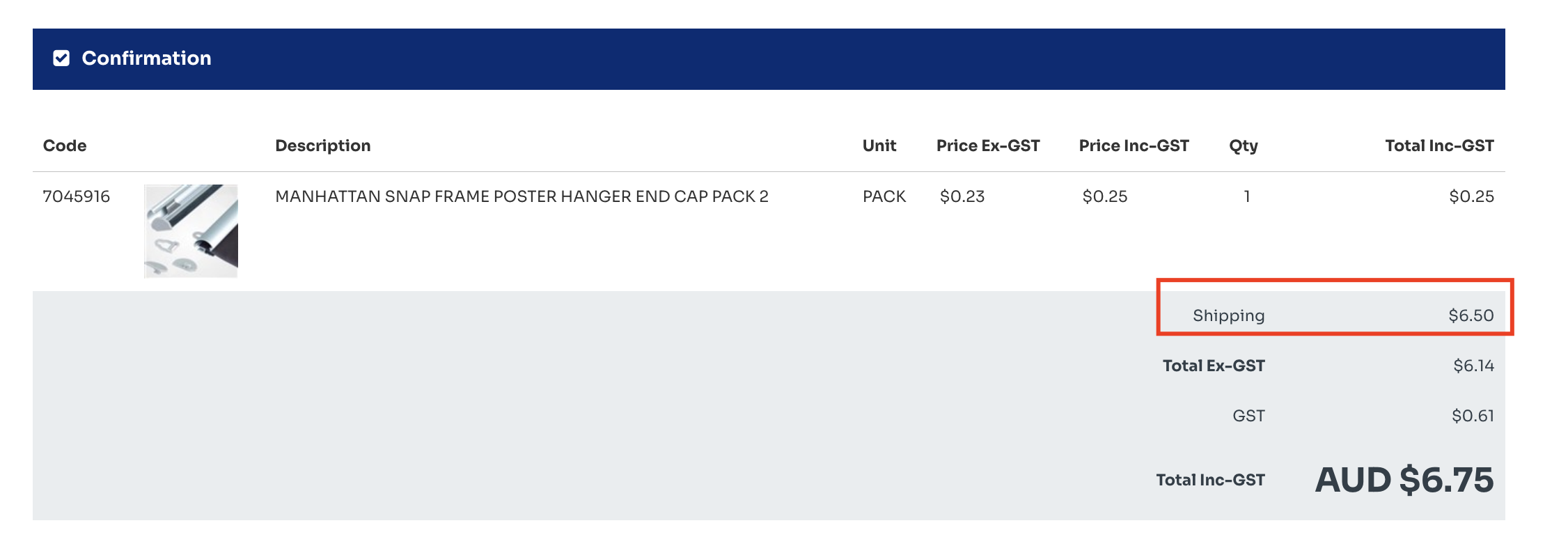Open the poster hanger product thumbnail
Viewport: 1568px width, 546px height.
pyautogui.click(x=191, y=231)
